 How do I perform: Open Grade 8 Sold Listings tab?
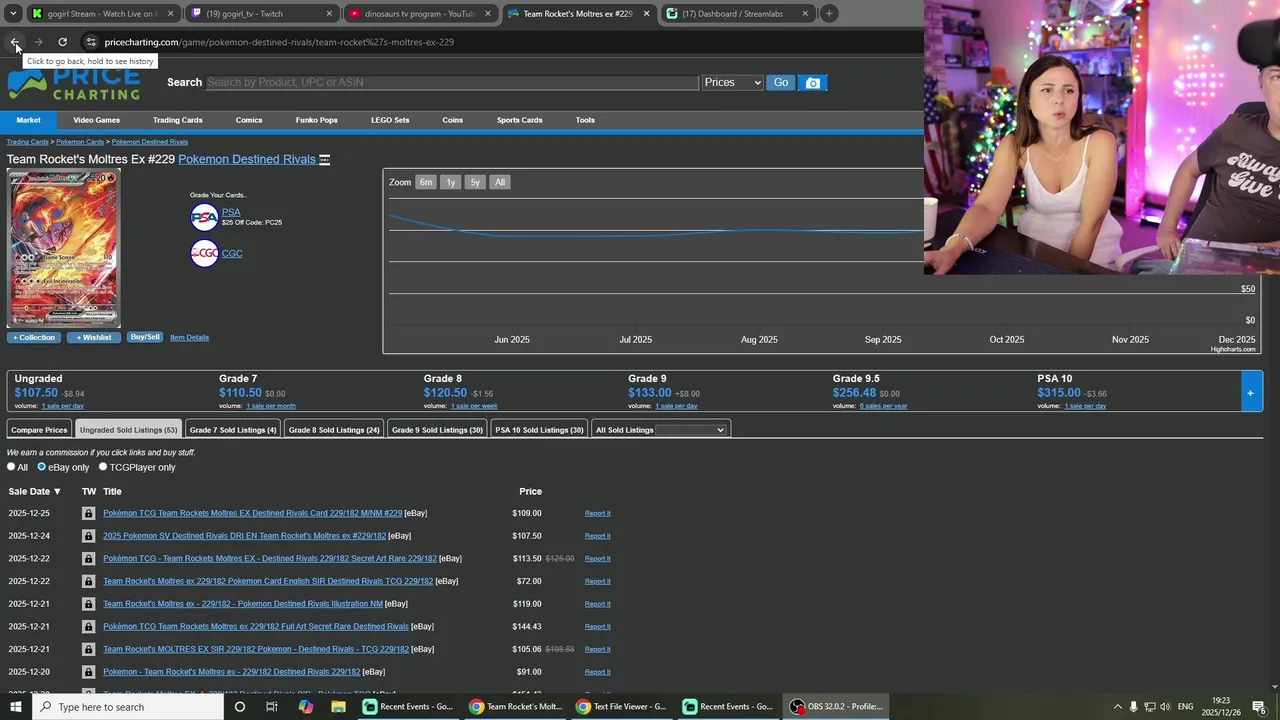tap(334, 430)
